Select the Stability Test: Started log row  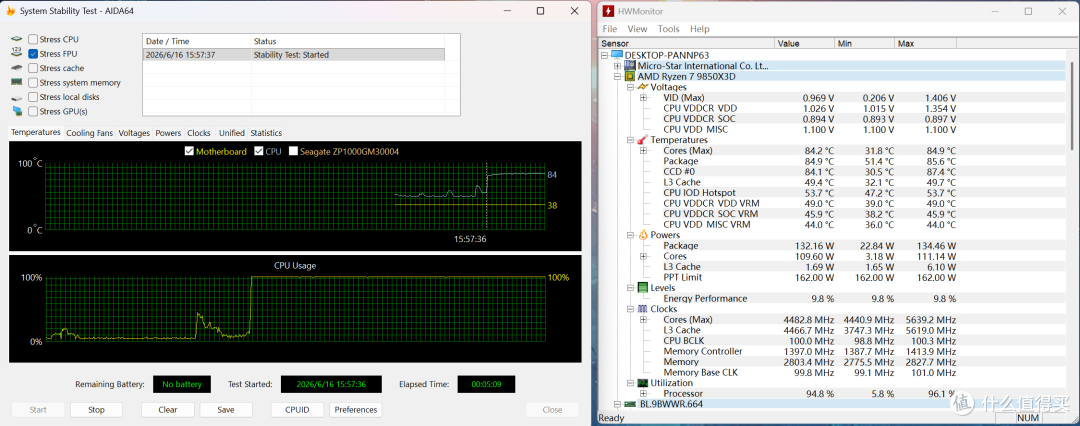point(293,54)
